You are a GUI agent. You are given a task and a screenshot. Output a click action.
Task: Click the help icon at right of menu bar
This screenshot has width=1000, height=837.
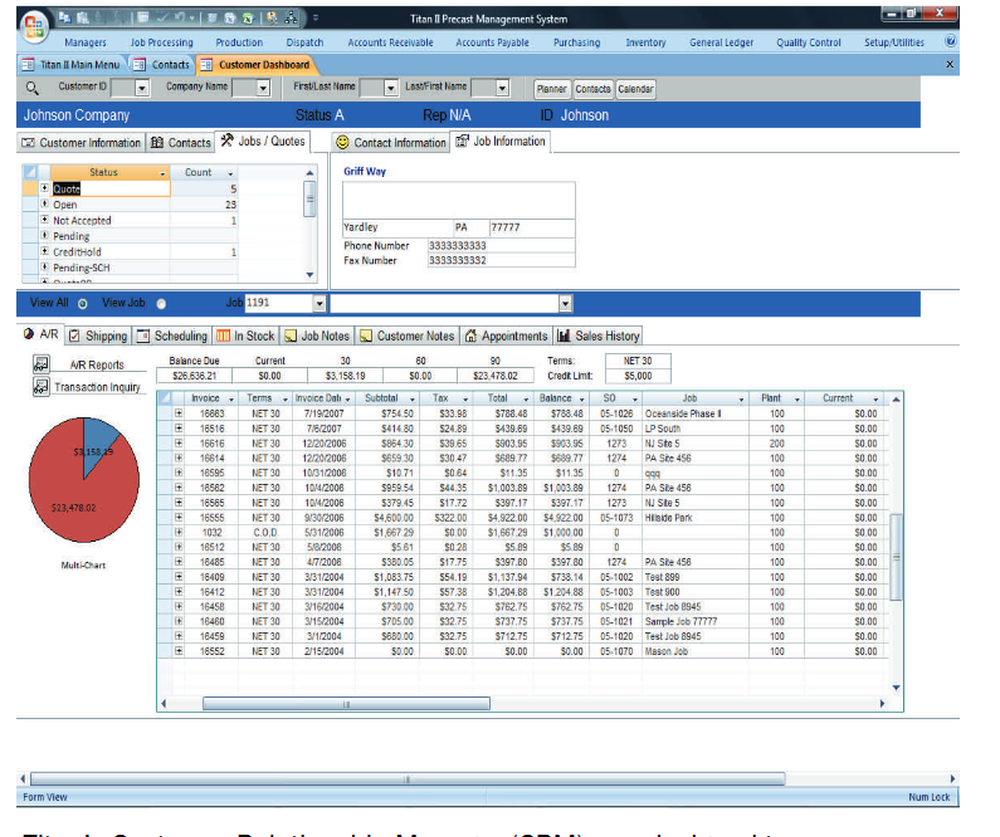pyautogui.click(x=950, y=41)
